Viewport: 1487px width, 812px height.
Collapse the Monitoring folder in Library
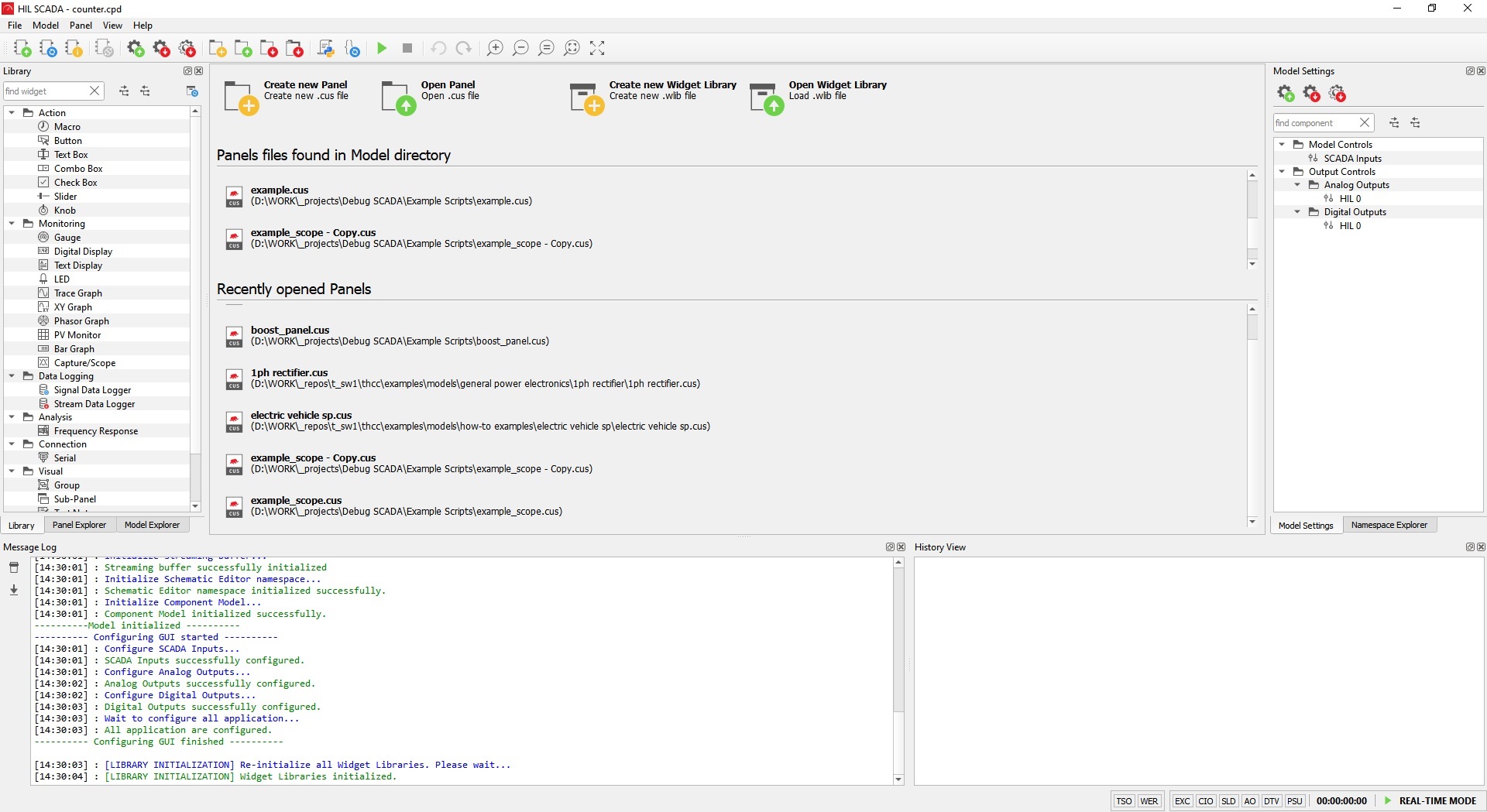click(12, 224)
